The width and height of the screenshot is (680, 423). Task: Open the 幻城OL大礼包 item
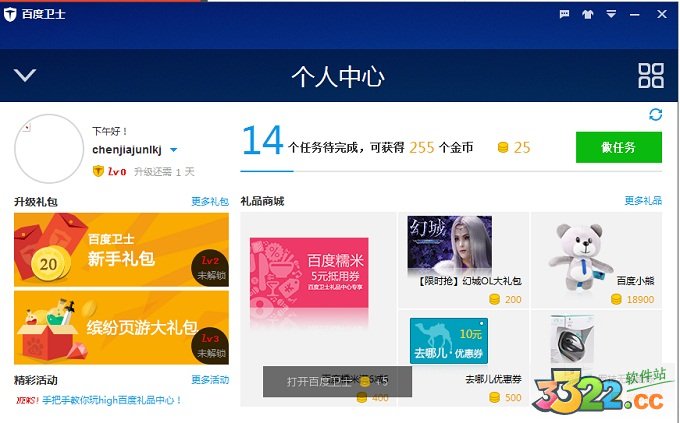(x=463, y=260)
